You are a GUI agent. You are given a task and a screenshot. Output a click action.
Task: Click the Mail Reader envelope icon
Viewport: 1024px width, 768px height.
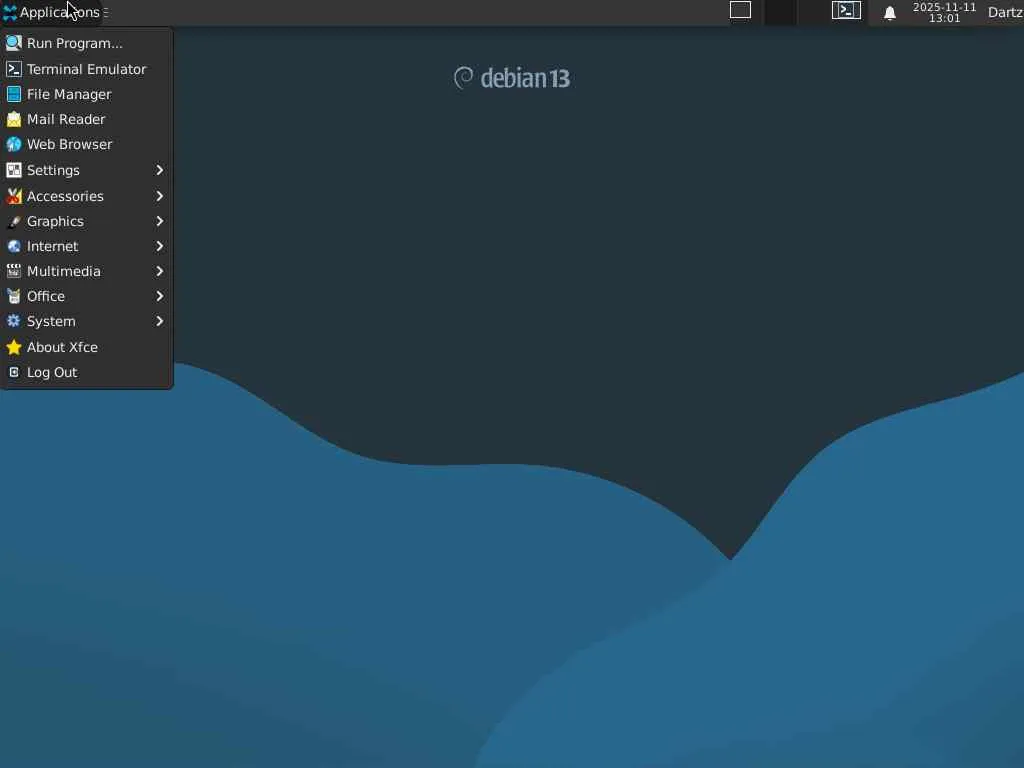point(14,119)
